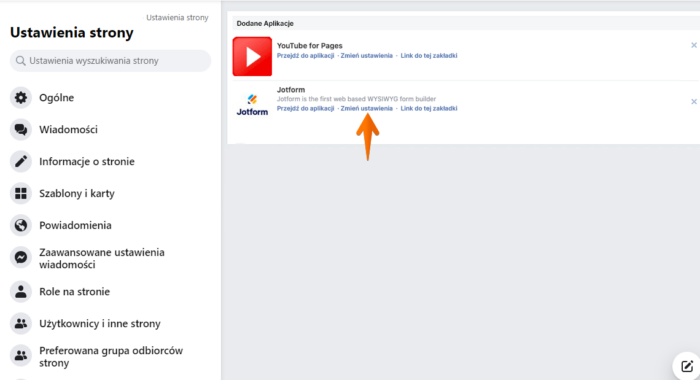This screenshot has width=700, height=380.
Task: Click the YouTube for Pages app logo
Action: tap(252, 56)
